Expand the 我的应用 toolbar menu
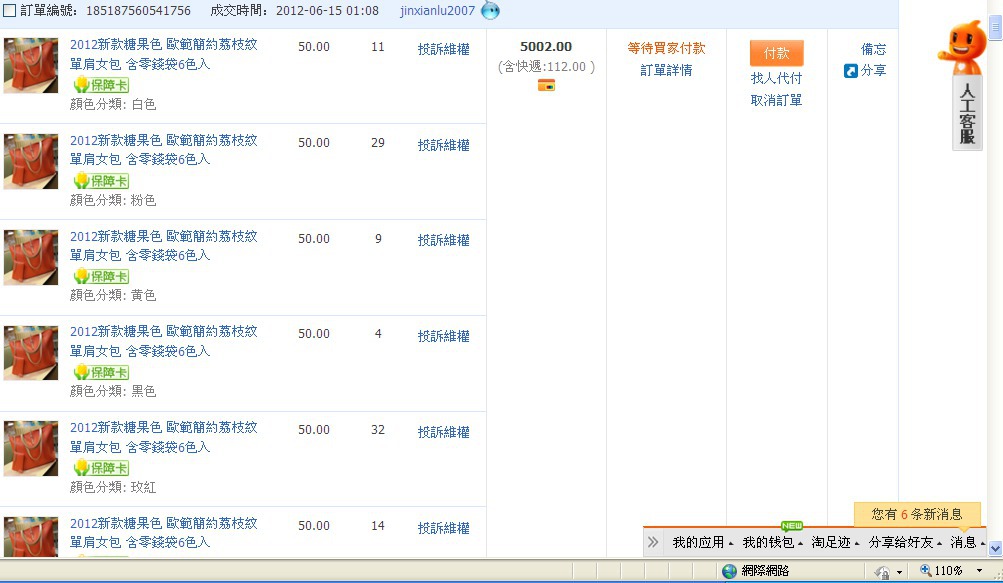Screen dimensions: 1003x583 tap(702, 543)
